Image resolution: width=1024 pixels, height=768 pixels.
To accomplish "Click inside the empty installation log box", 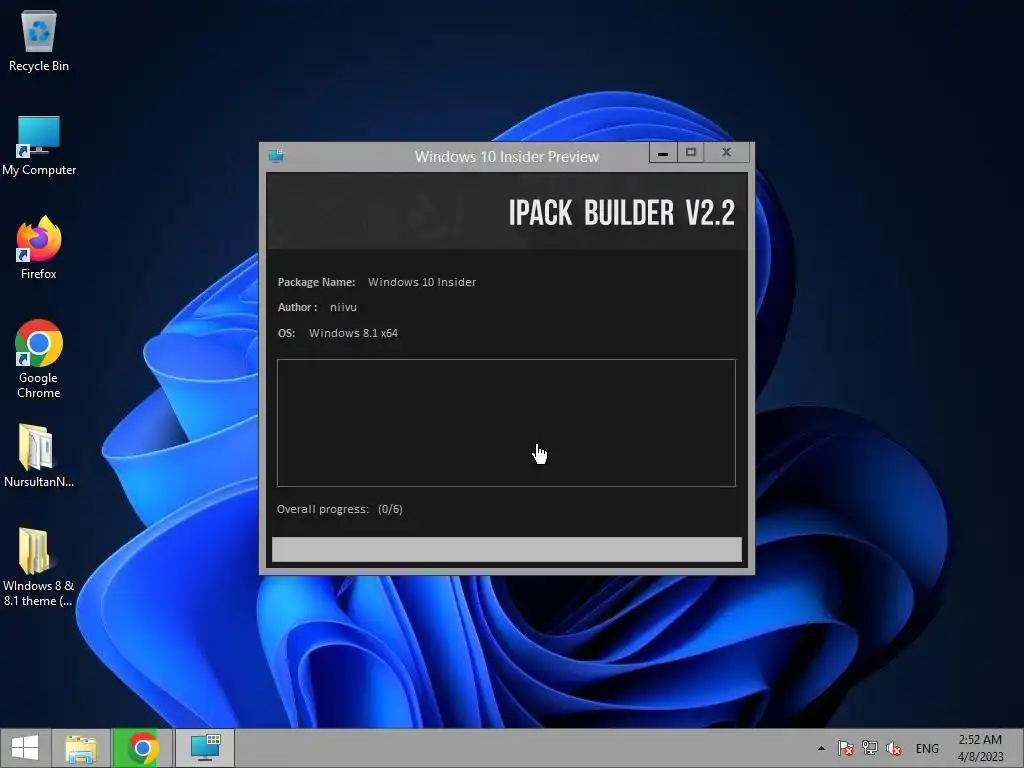I will (x=506, y=423).
